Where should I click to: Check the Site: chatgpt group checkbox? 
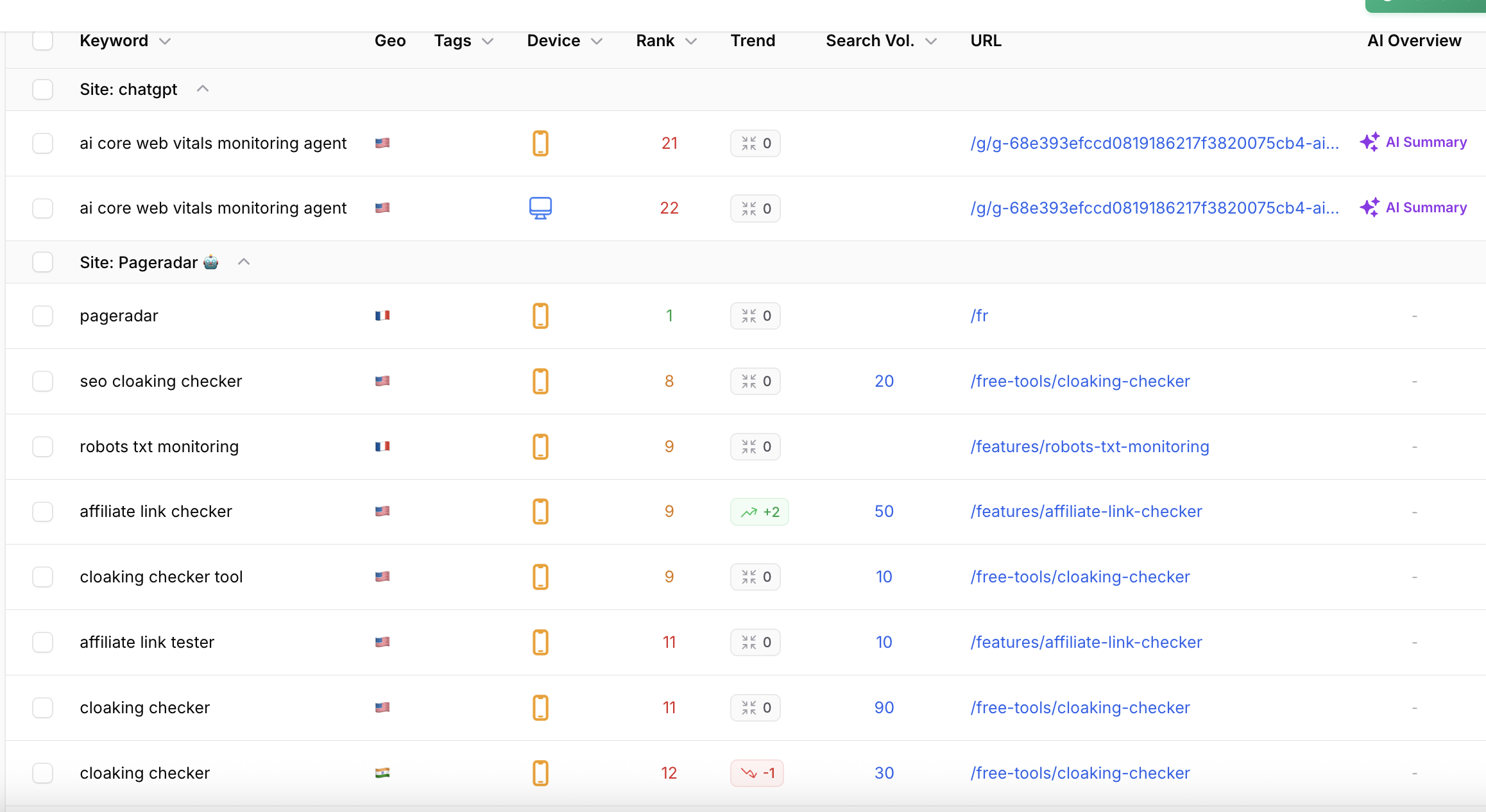point(43,89)
